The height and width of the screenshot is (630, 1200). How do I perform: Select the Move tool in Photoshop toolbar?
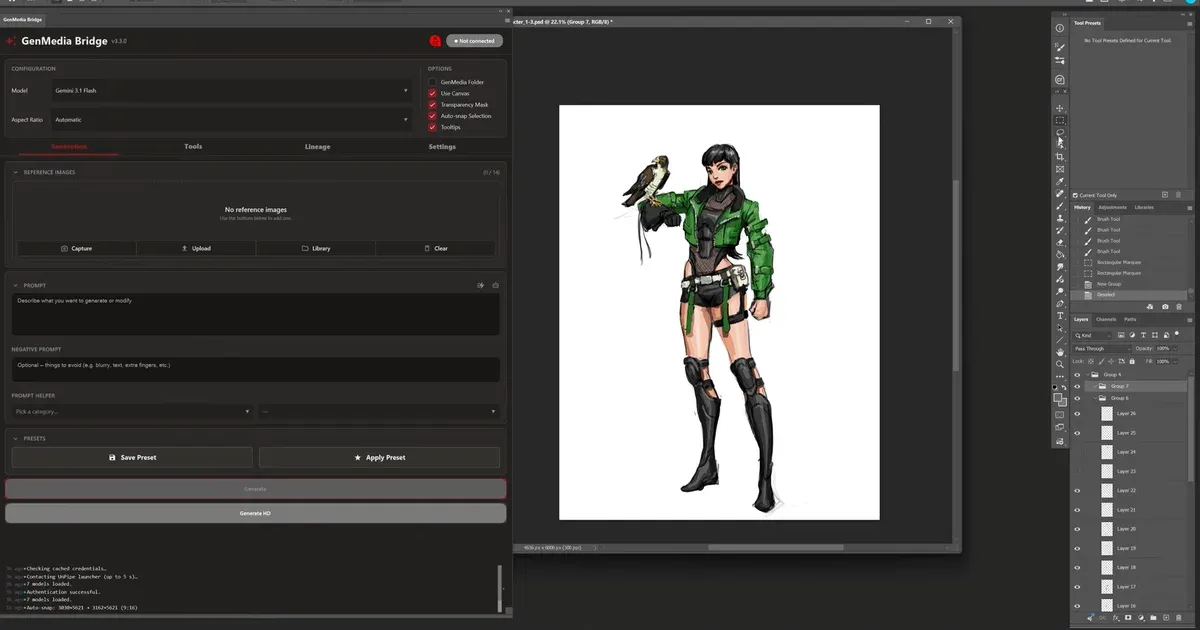[1060, 109]
